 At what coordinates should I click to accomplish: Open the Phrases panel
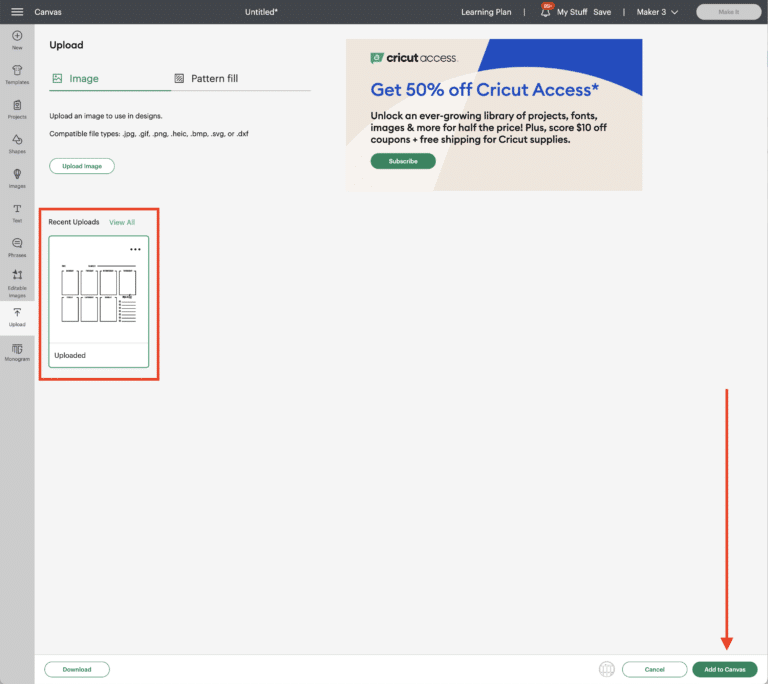(x=17, y=246)
